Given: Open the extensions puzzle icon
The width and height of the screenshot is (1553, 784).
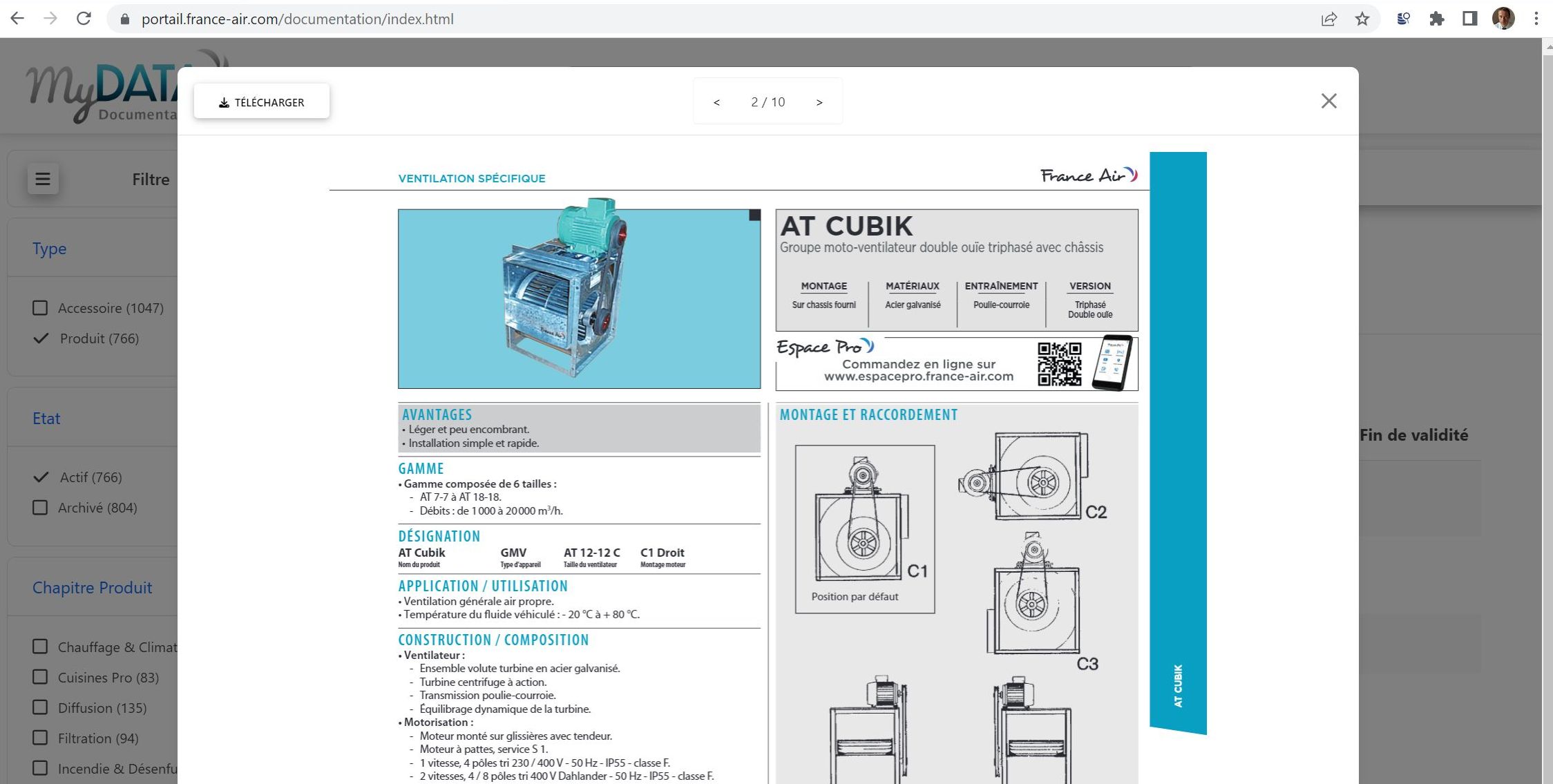Looking at the screenshot, I should pos(1437,19).
